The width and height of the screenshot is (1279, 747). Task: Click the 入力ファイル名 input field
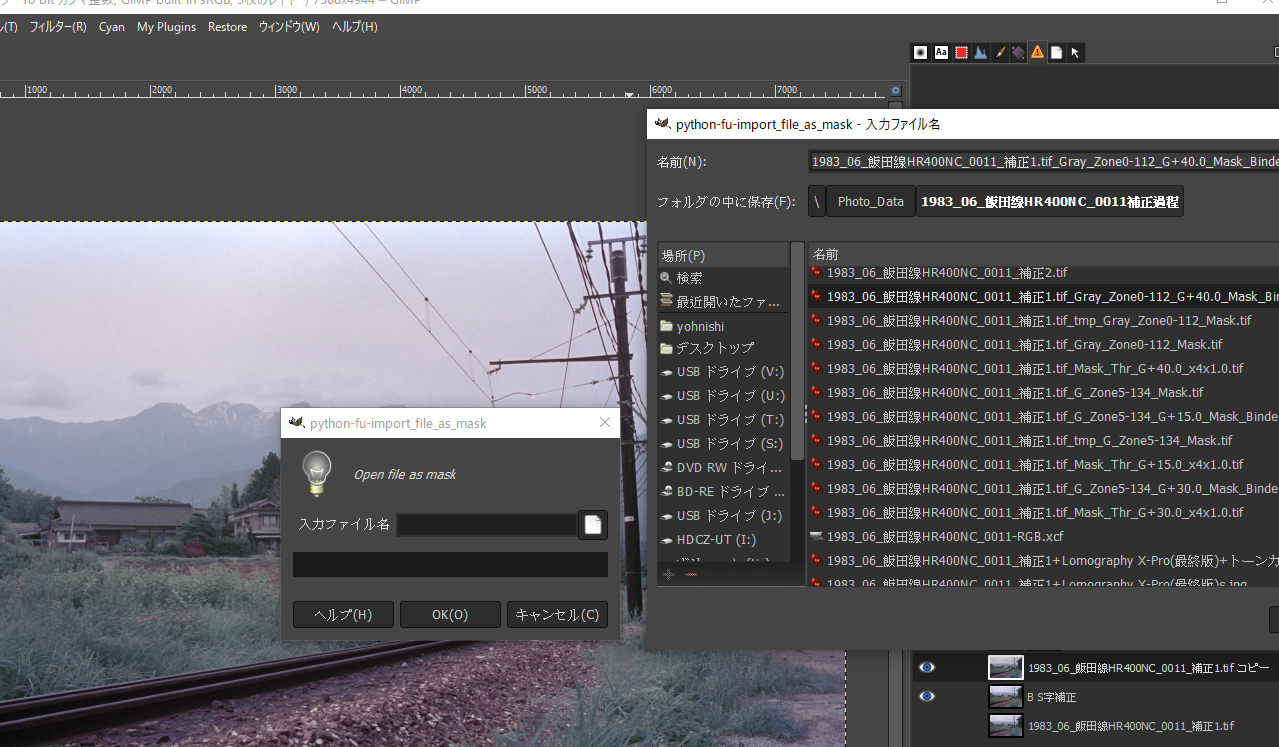click(486, 524)
